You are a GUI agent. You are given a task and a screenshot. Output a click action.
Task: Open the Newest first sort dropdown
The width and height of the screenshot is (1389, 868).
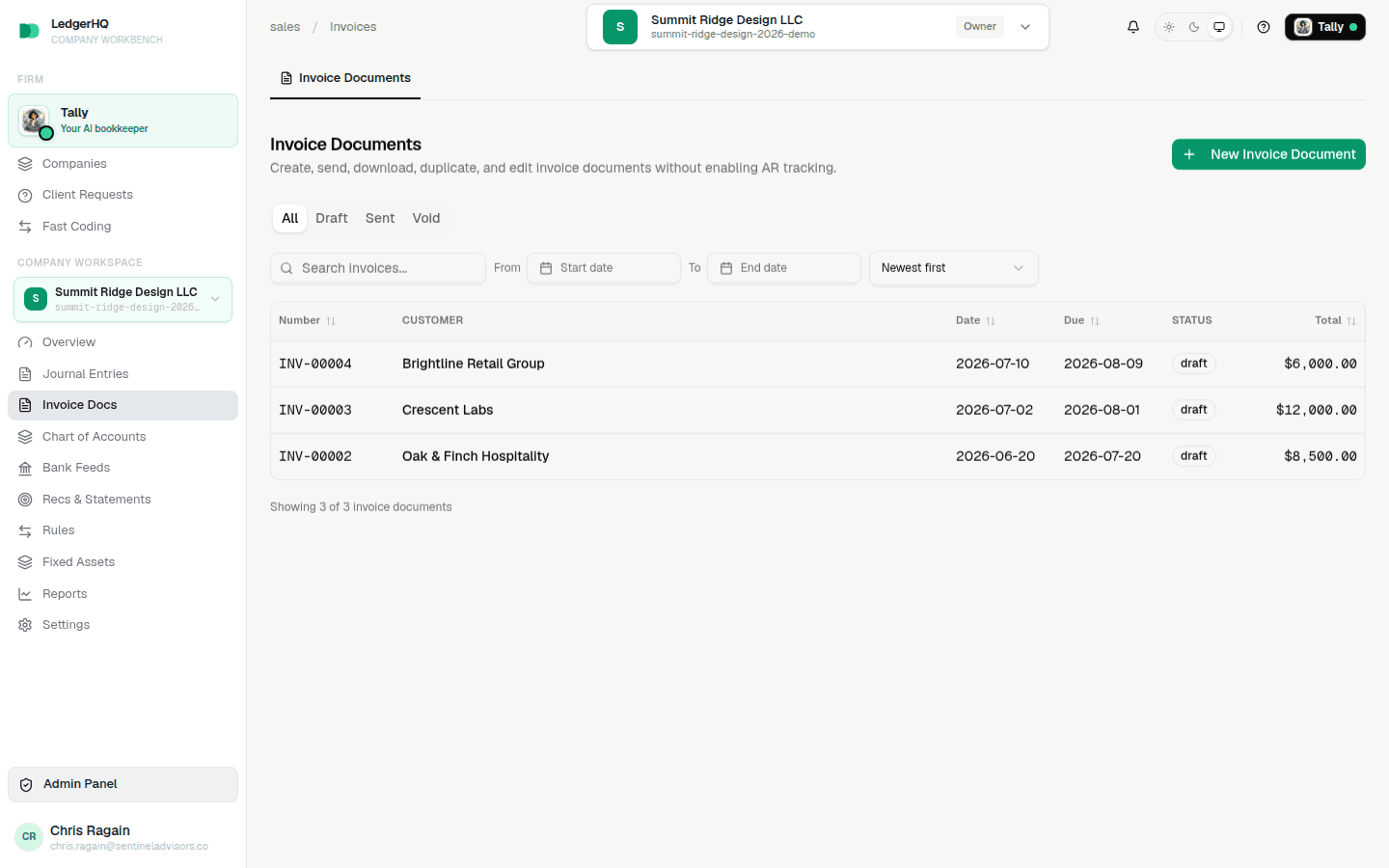954,268
